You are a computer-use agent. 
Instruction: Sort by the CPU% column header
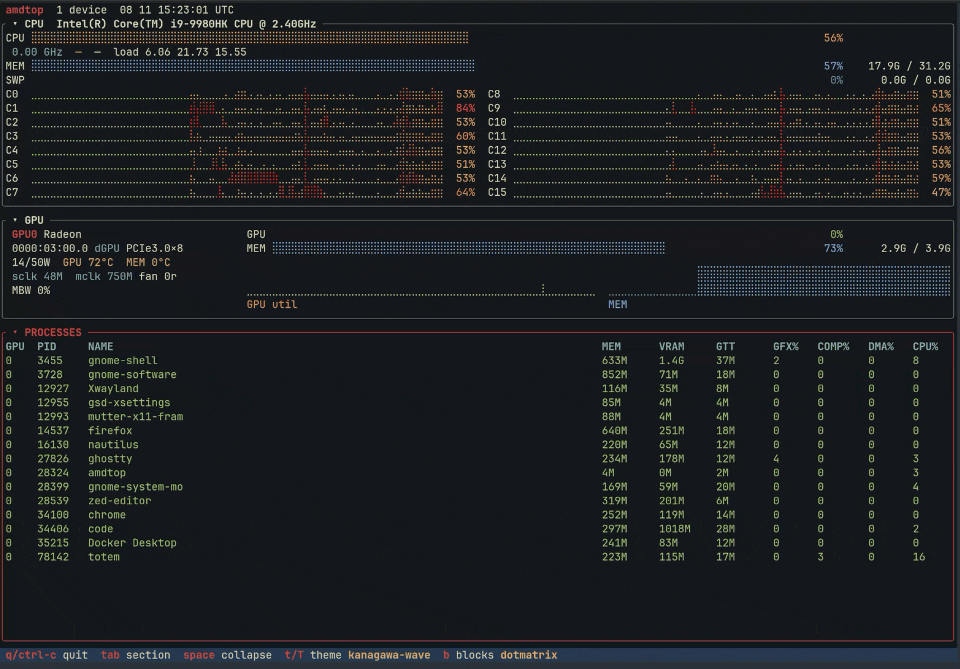(925, 346)
